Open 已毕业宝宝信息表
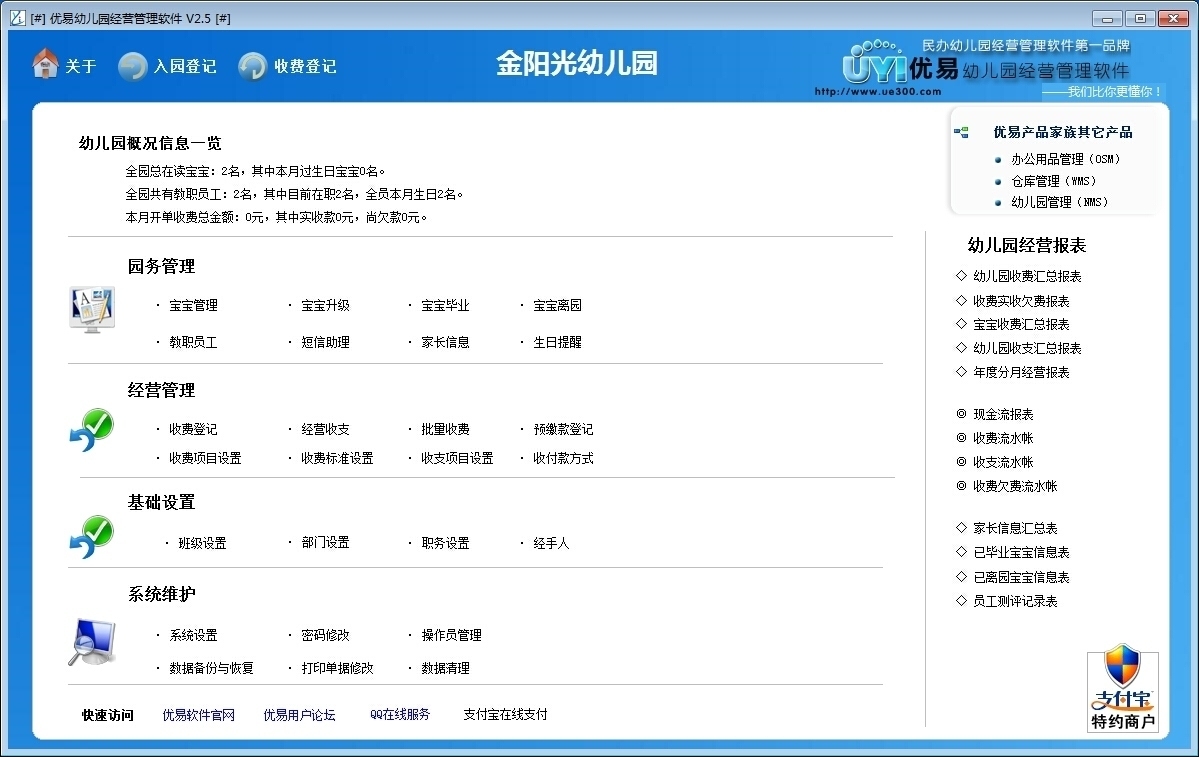This screenshot has height=757, width=1199. pyautogui.click(x=1021, y=552)
